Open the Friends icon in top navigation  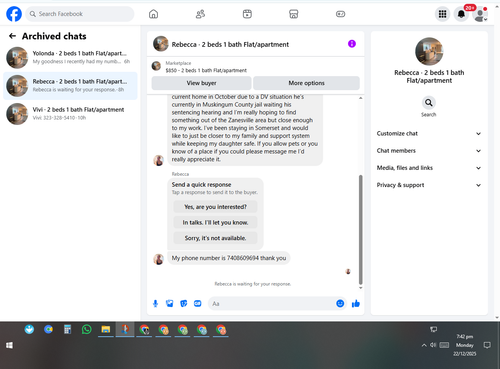(x=200, y=14)
